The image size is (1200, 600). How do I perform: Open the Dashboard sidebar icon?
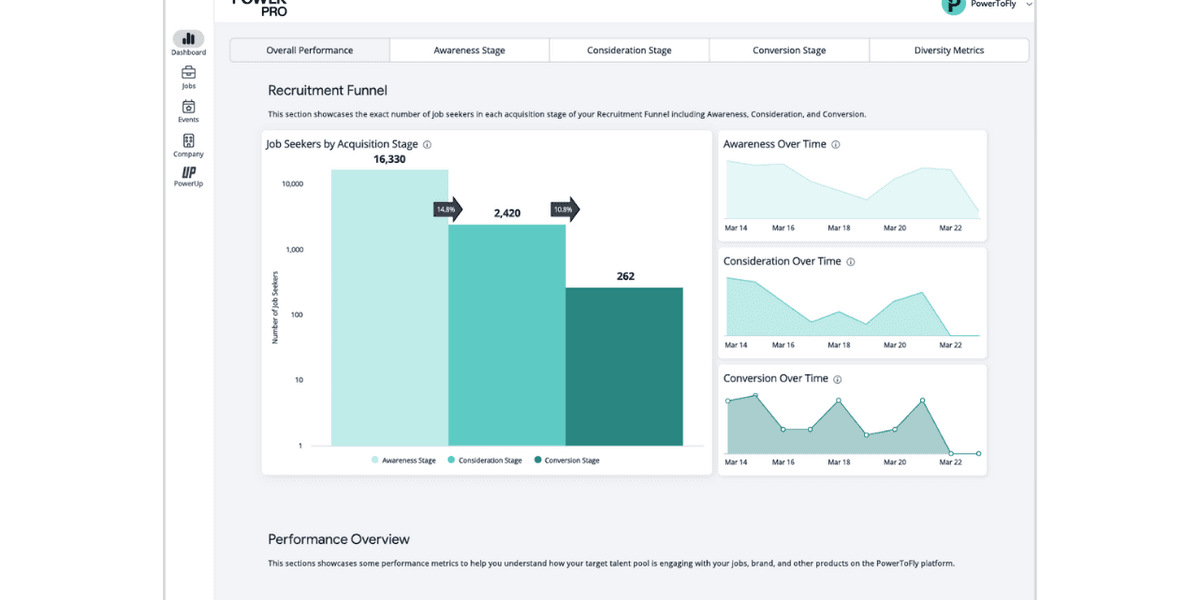(x=188, y=39)
